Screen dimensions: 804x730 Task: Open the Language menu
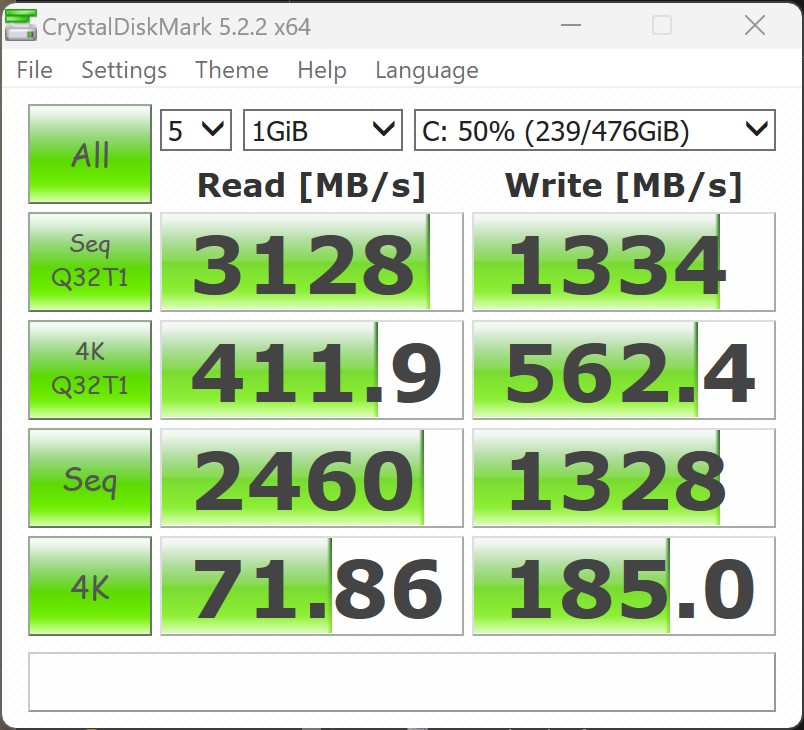(x=427, y=71)
